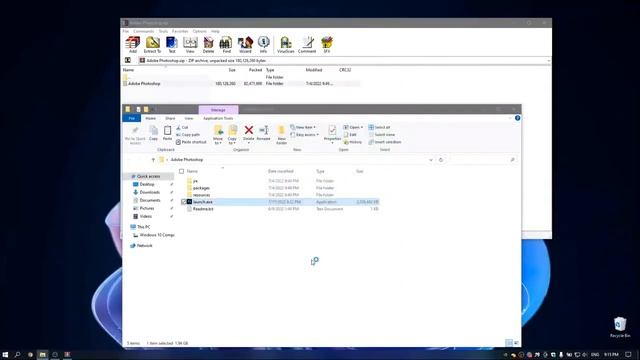Click the Manage contextual tab
640x360 pixels.
click(x=218, y=110)
